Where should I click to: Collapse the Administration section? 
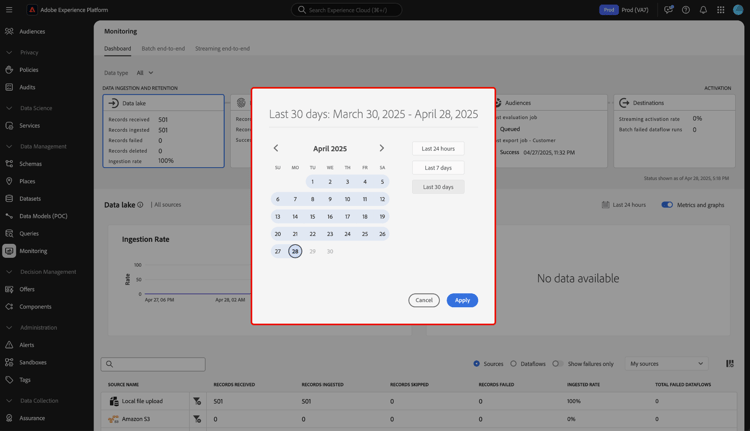pyautogui.click(x=9, y=328)
